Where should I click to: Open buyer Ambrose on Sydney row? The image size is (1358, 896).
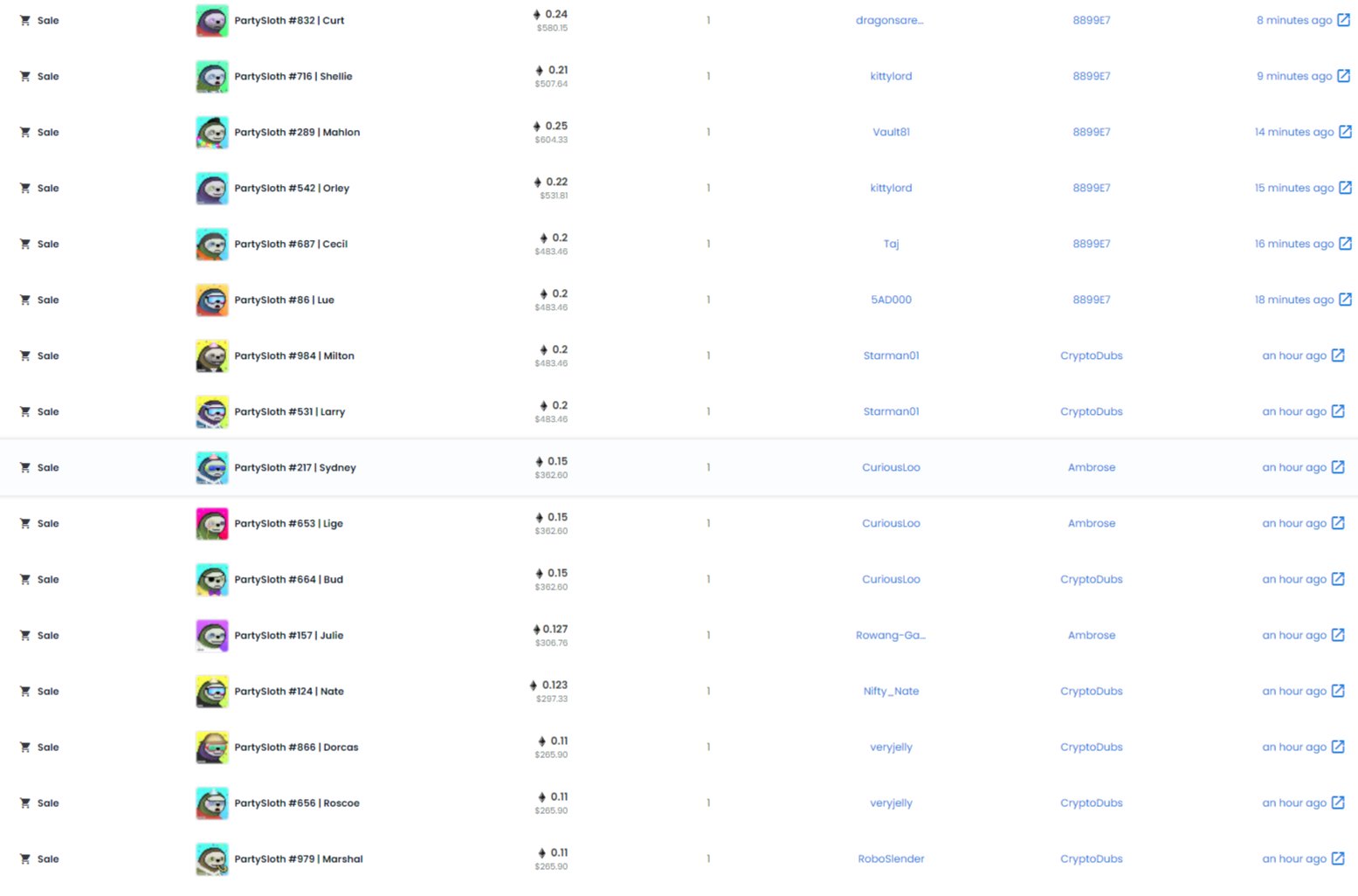coord(1092,467)
